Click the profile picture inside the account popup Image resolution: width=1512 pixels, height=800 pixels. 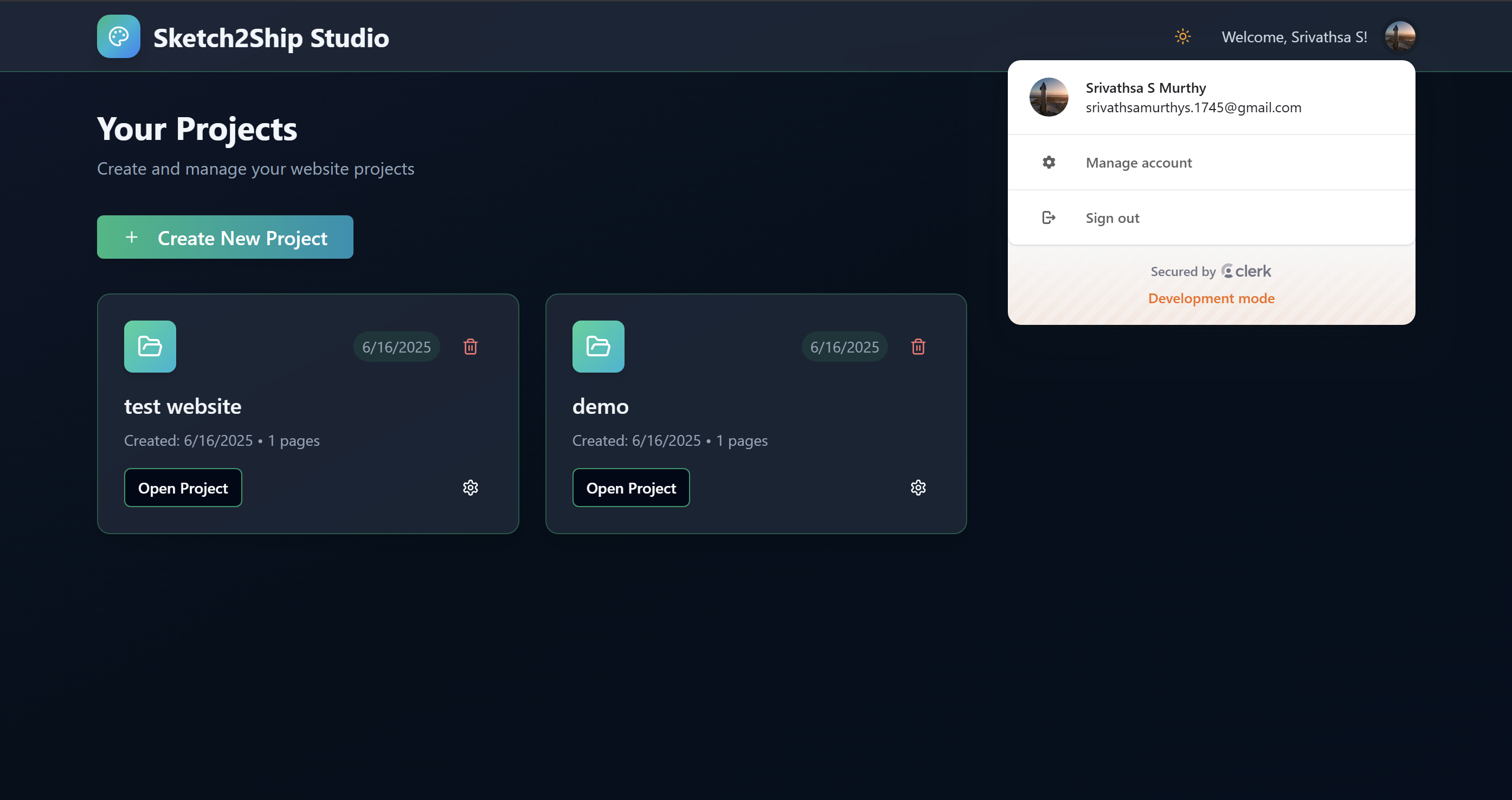click(1048, 97)
